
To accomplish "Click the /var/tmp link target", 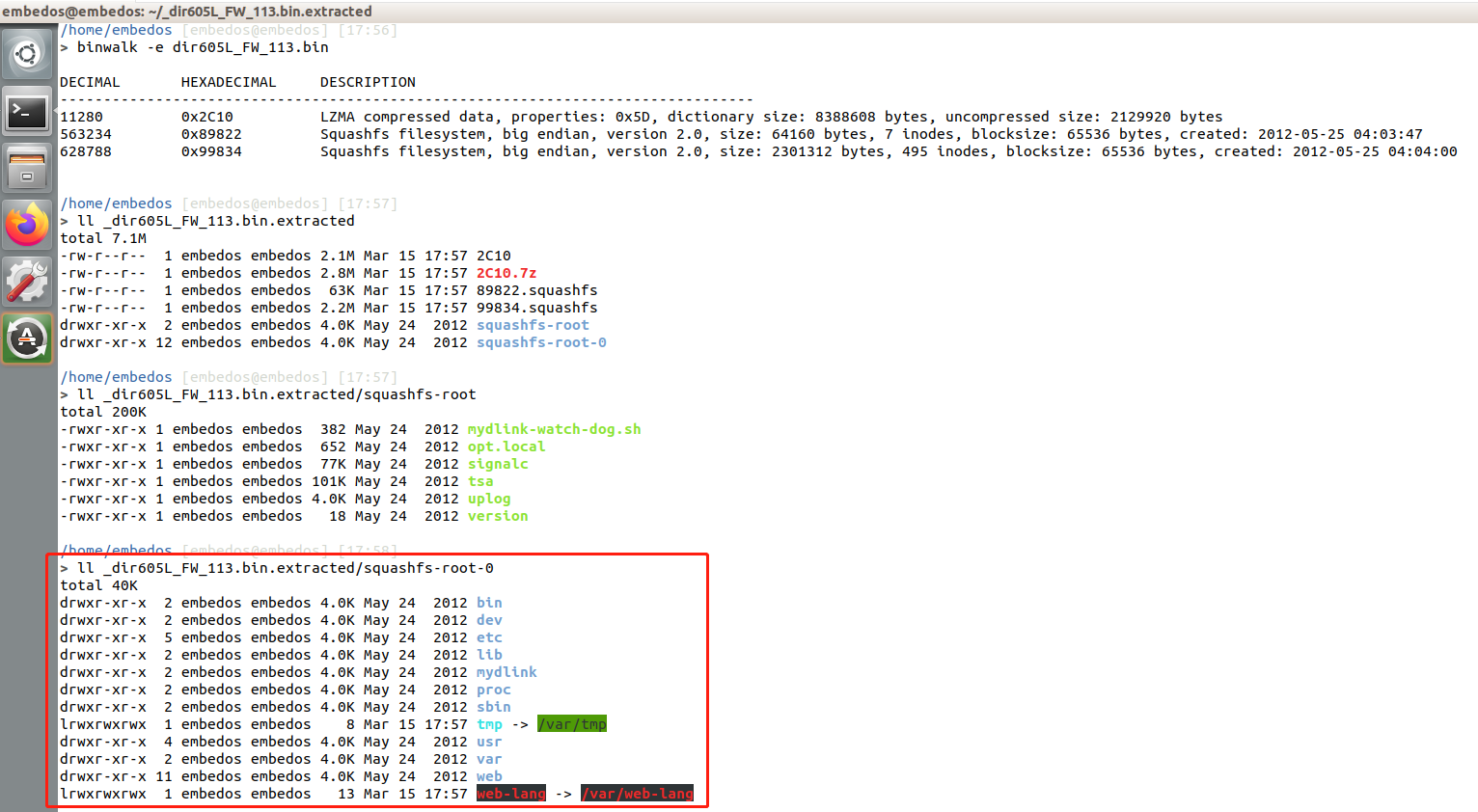I will tap(572, 724).
